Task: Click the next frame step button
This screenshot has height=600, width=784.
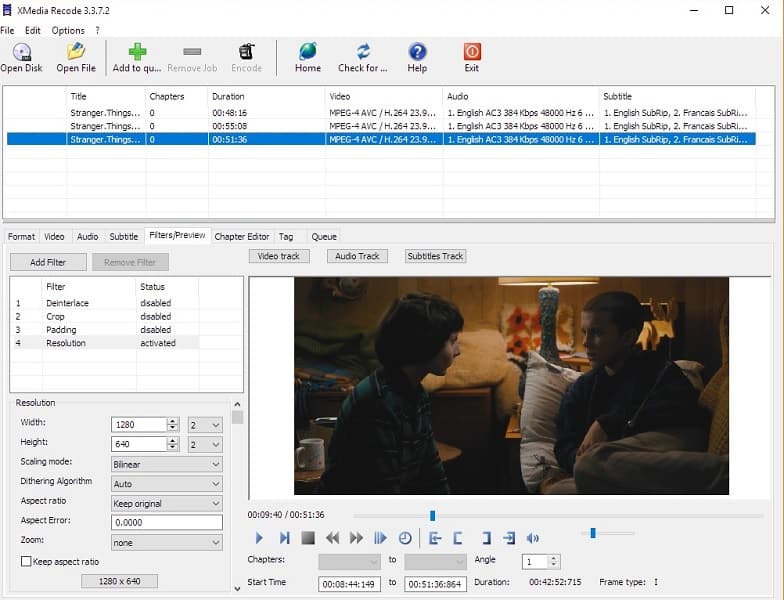Action: (x=284, y=538)
